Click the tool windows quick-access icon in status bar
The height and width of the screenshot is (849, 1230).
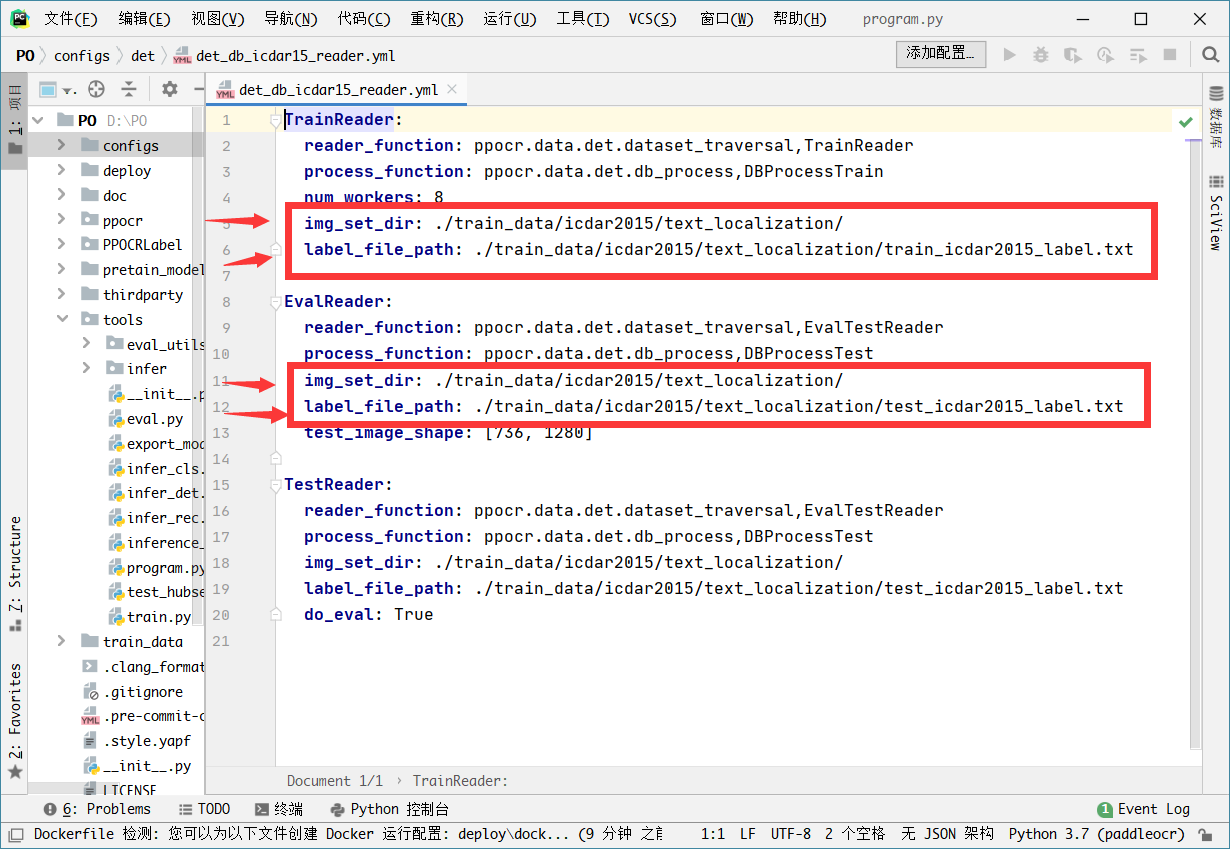coord(15,833)
